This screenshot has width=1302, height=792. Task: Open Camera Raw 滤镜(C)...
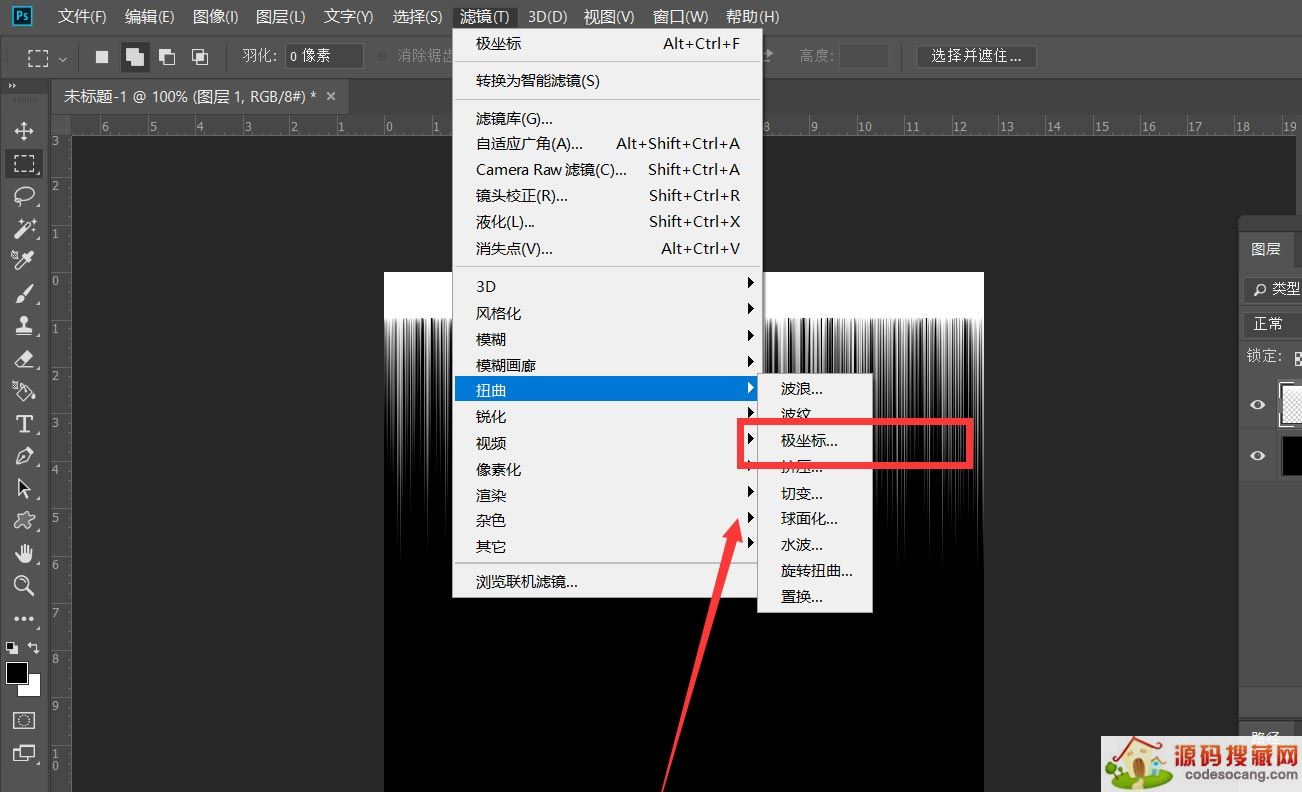pyautogui.click(x=607, y=169)
